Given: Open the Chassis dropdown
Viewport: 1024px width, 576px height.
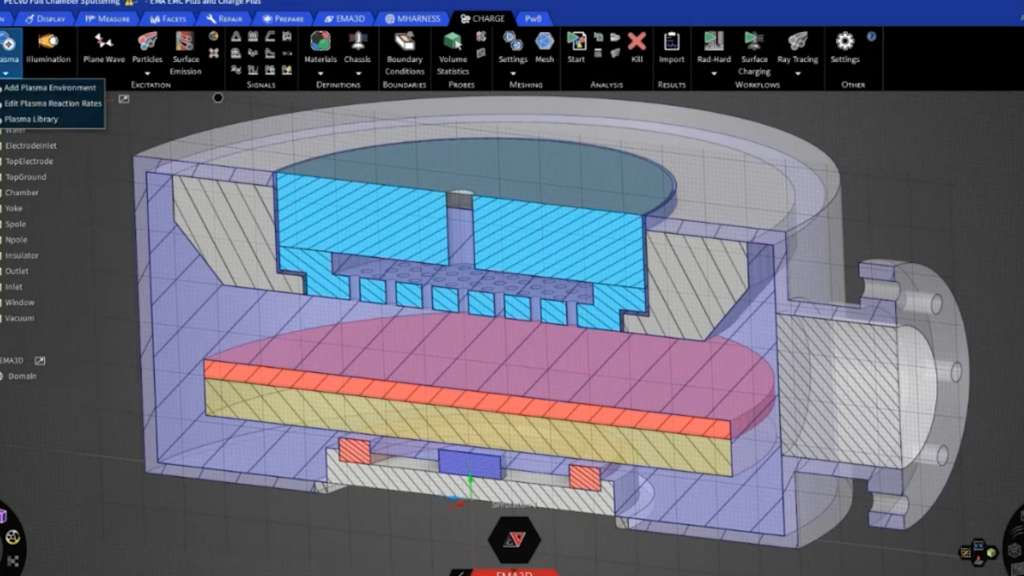Looking at the screenshot, I should point(357,71).
